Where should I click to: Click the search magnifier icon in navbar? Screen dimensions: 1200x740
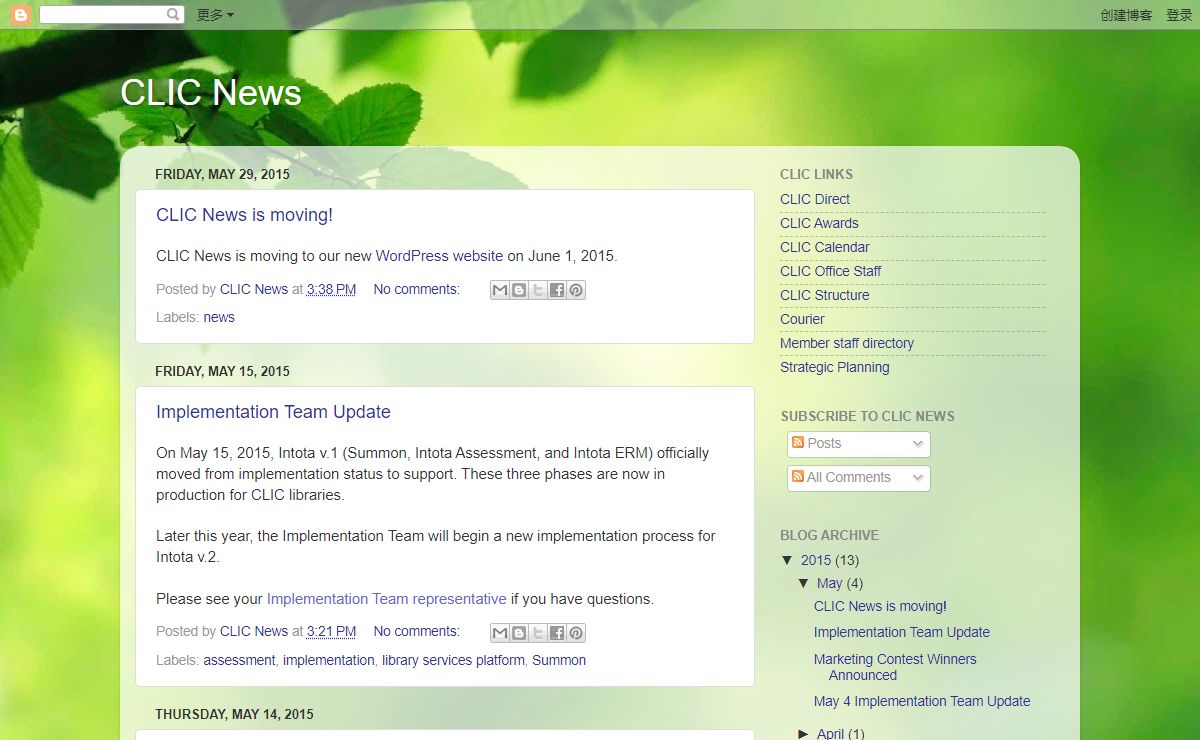click(173, 14)
